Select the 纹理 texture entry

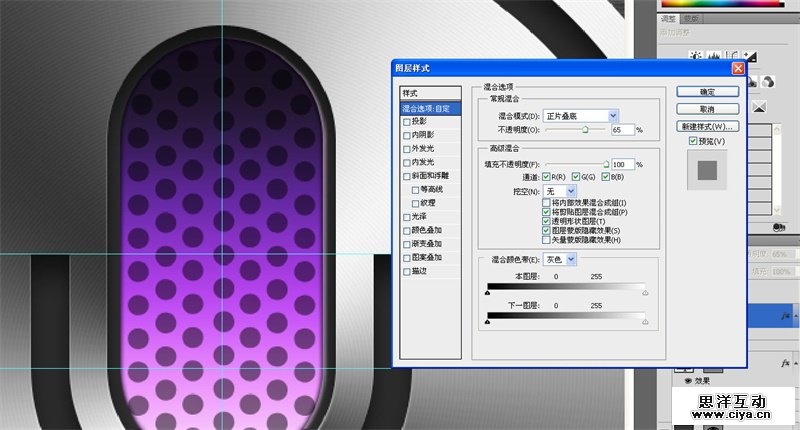[x=428, y=203]
